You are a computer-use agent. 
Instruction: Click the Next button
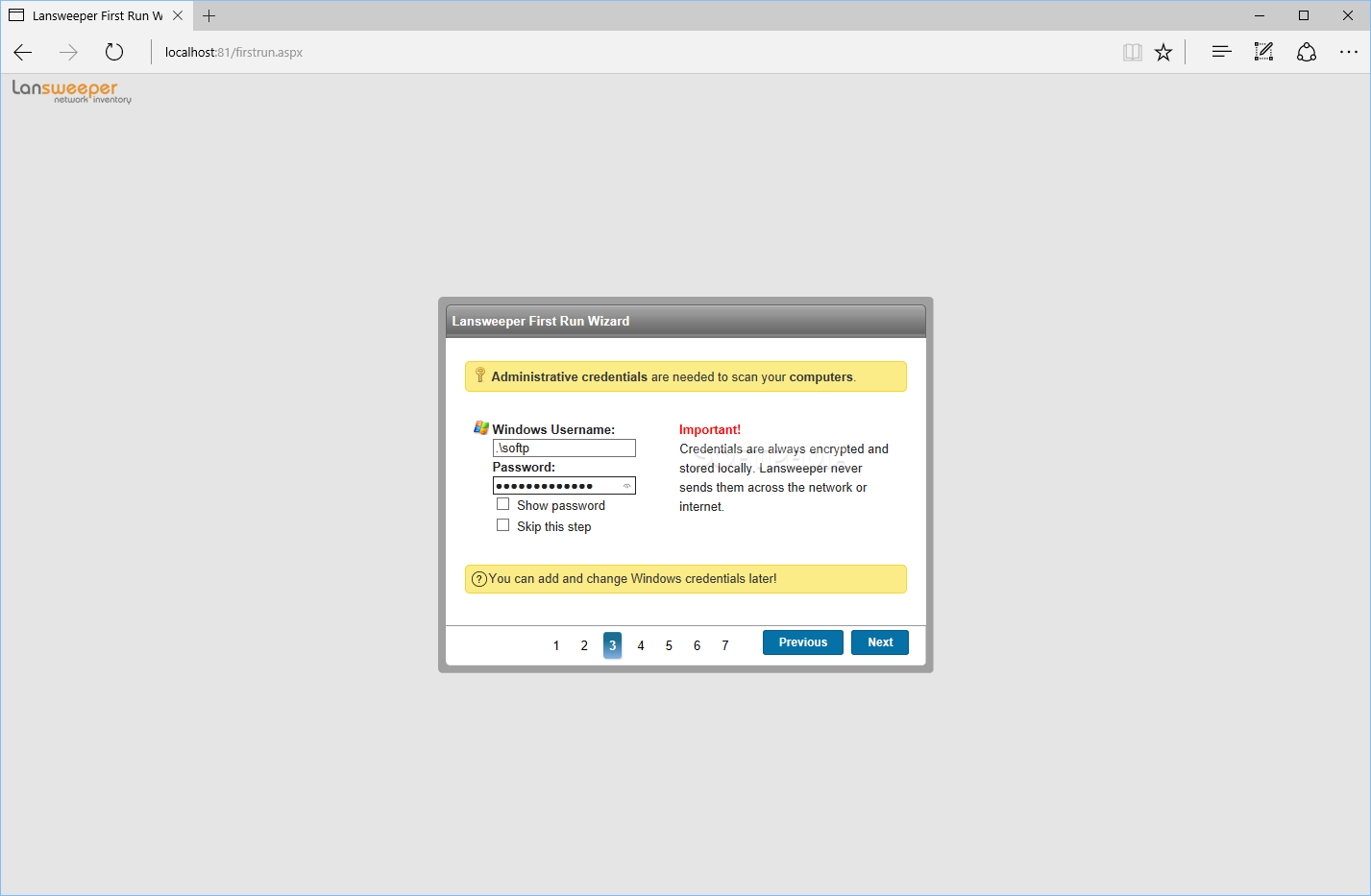tap(880, 642)
